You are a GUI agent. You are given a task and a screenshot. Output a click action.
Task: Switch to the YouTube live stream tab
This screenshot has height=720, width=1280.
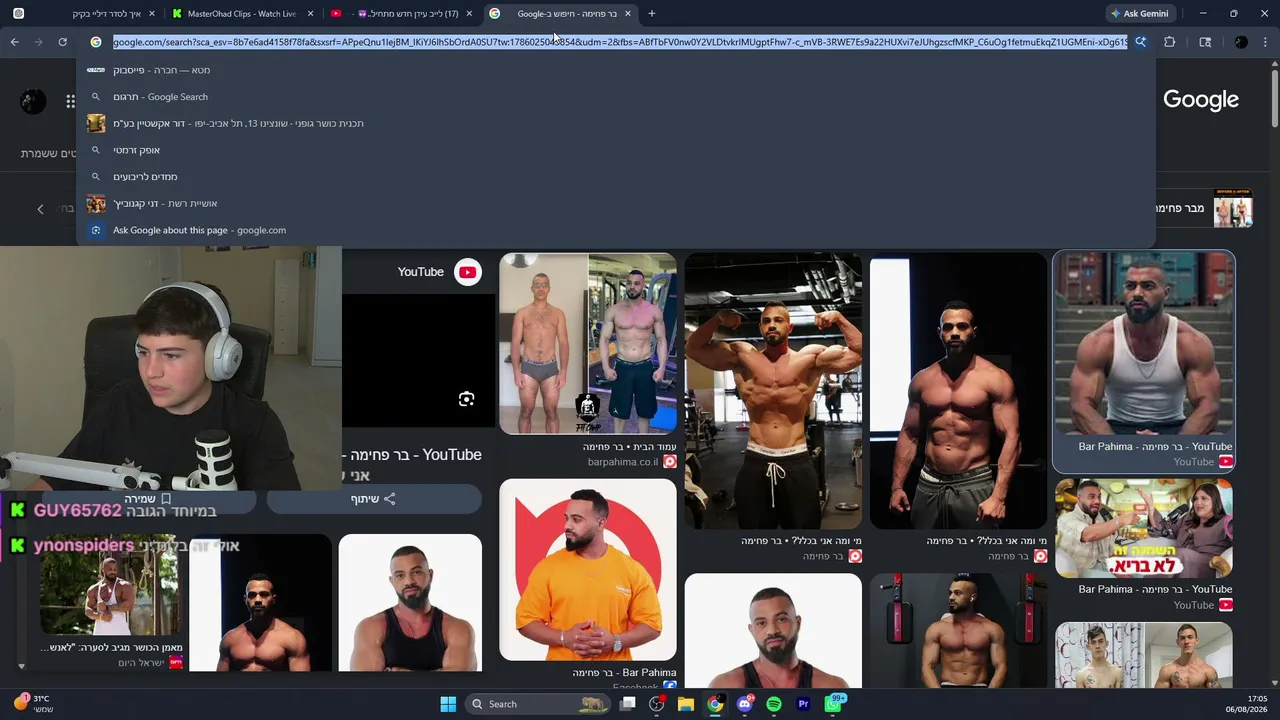pos(402,14)
